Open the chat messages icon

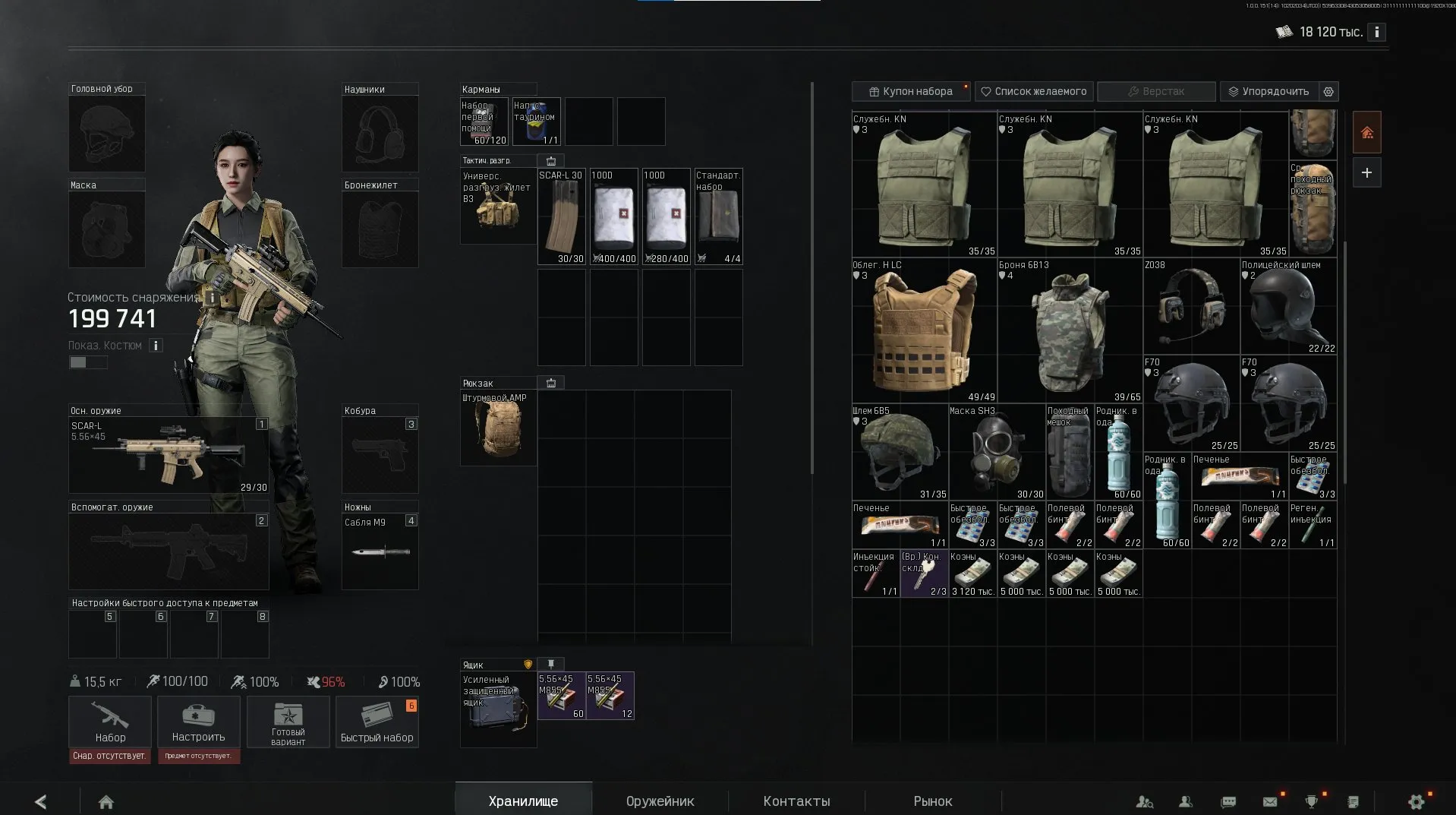1228,801
